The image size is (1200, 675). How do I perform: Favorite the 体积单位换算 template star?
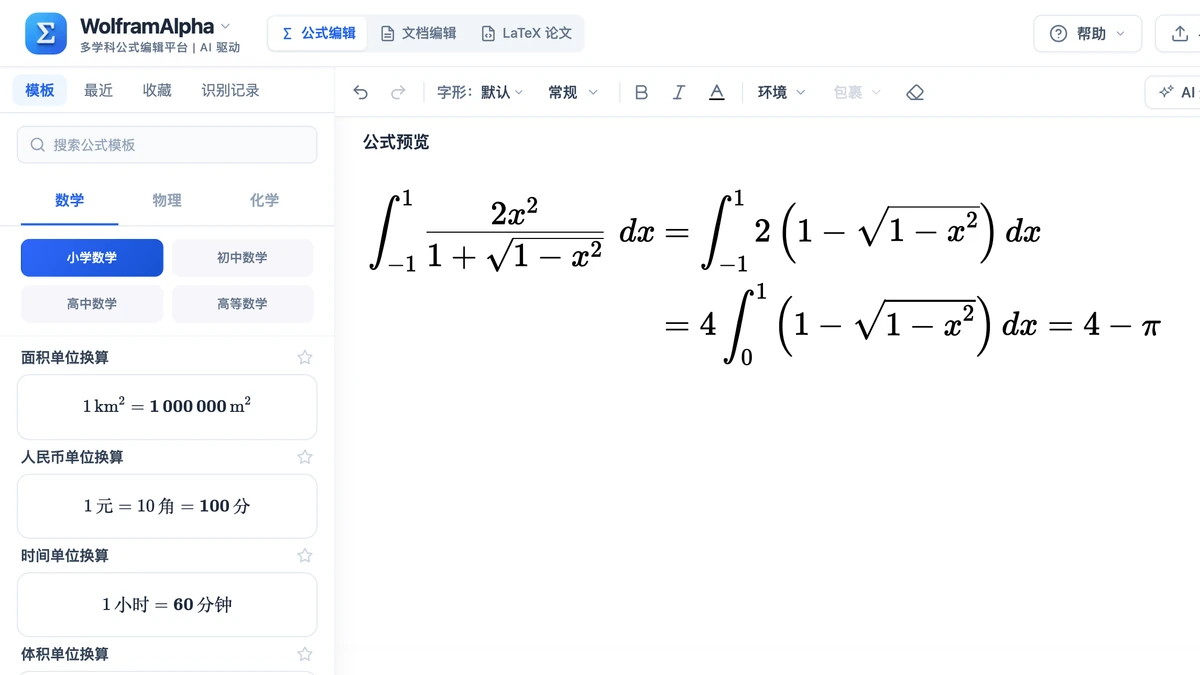[x=305, y=654]
